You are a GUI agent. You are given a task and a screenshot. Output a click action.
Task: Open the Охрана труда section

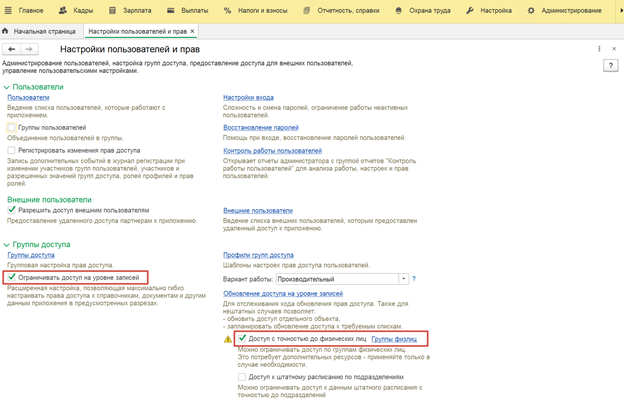pos(423,10)
